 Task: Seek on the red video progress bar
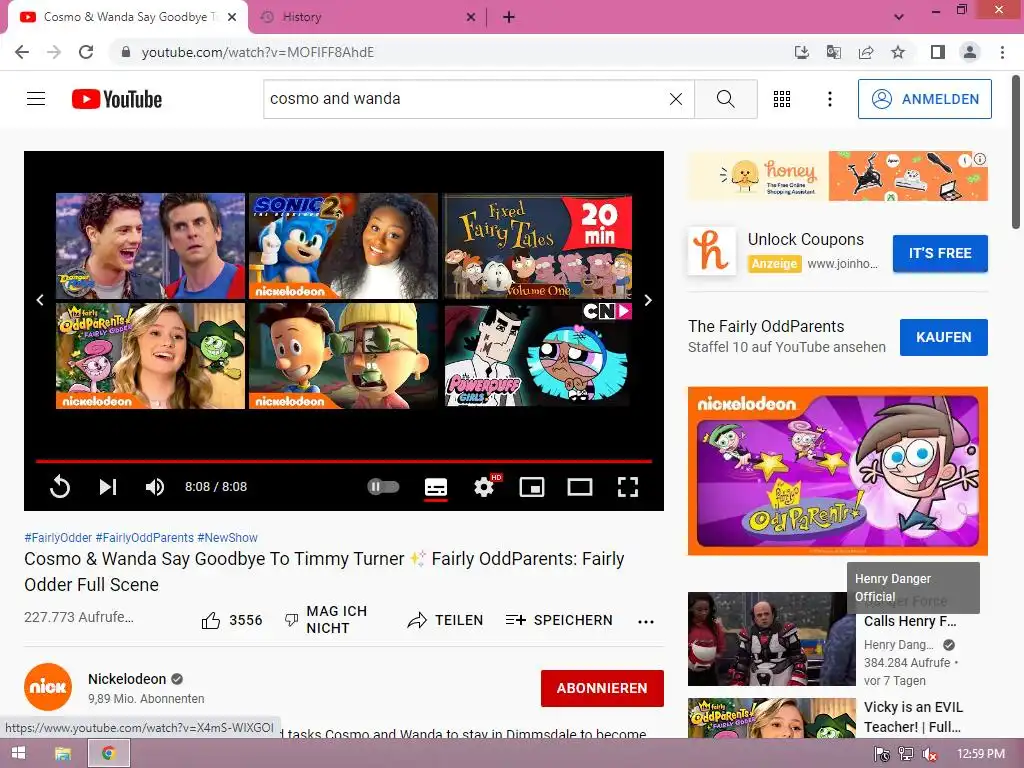pyautogui.click(x=344, y=461)
